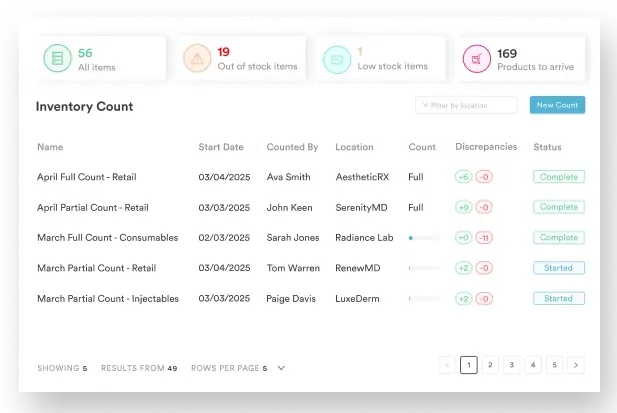This screenshot has height=413, width=617.
Task: Click RenewMD count progress bar
Action: click(x=424, y=268)
